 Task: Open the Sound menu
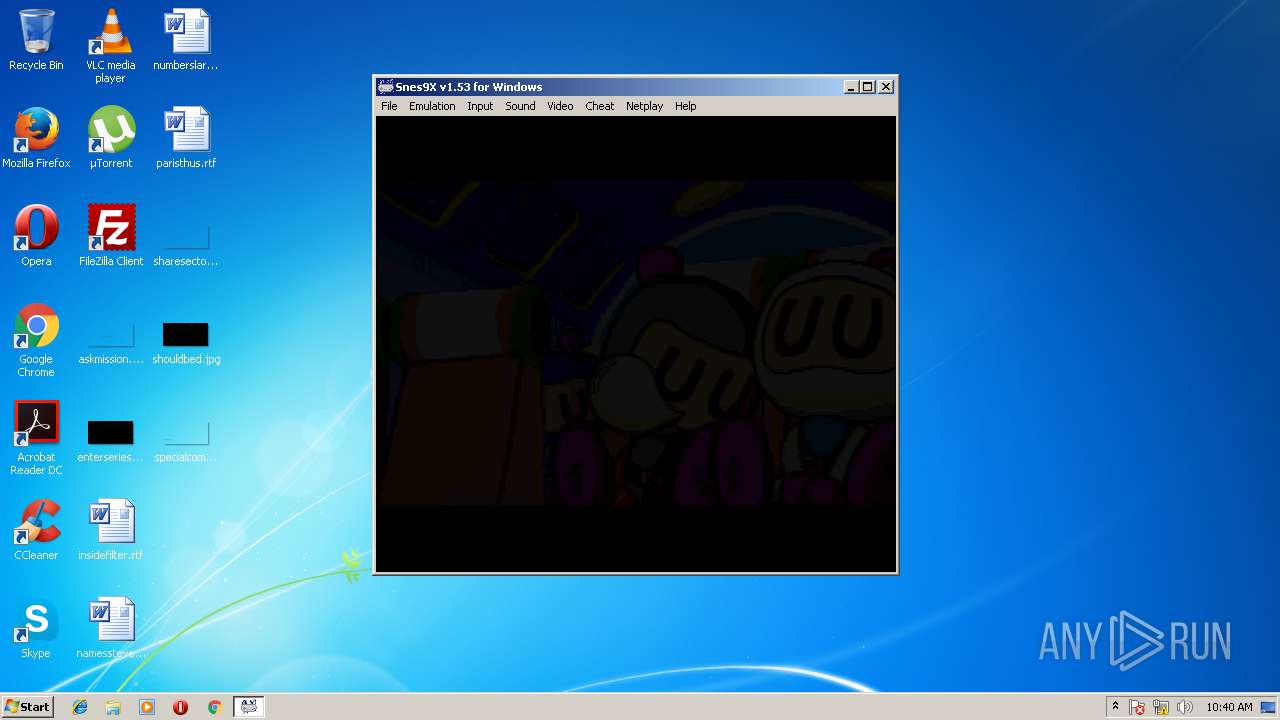[520, 106]
